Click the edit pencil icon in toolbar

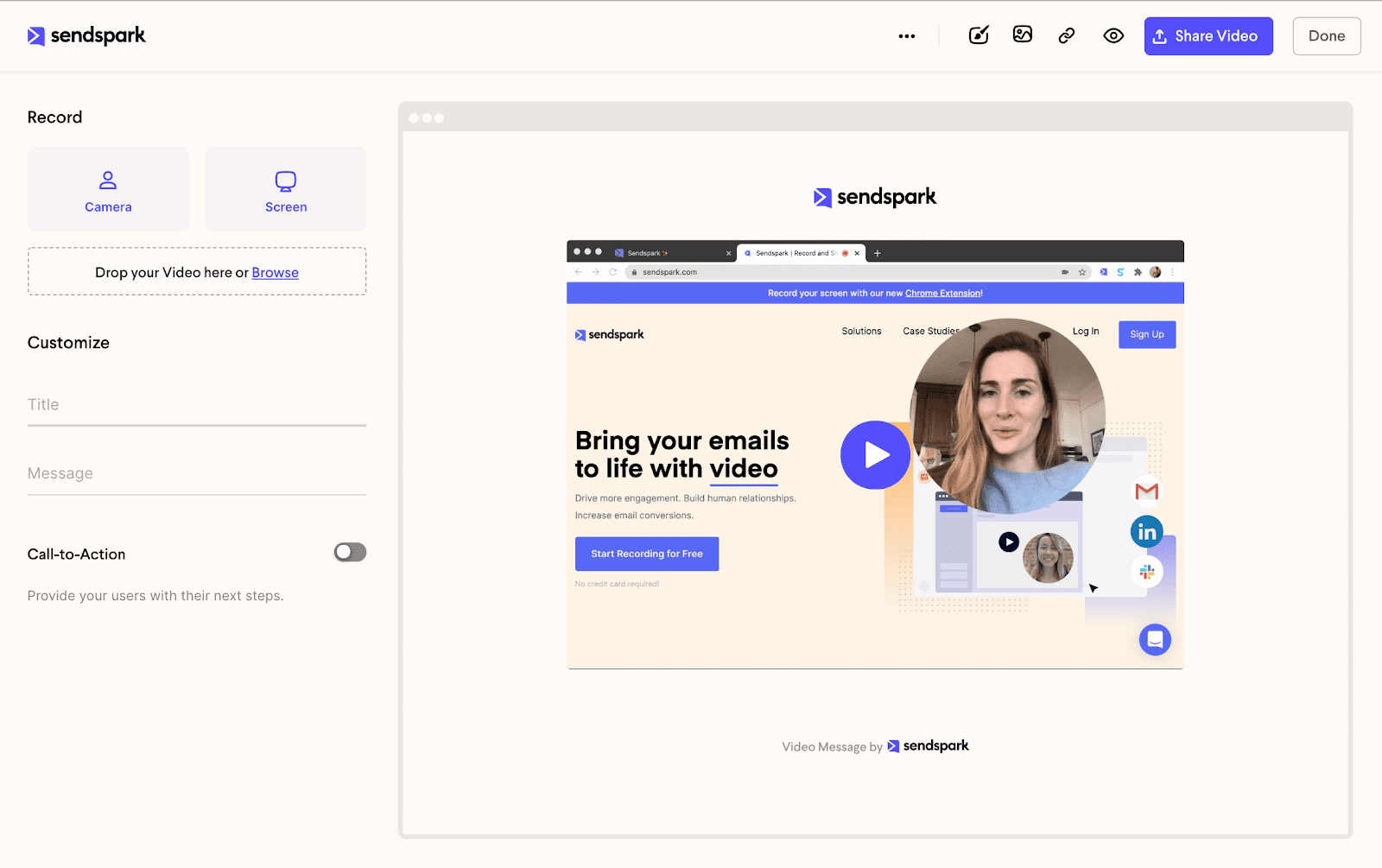[x=979, y=35]
